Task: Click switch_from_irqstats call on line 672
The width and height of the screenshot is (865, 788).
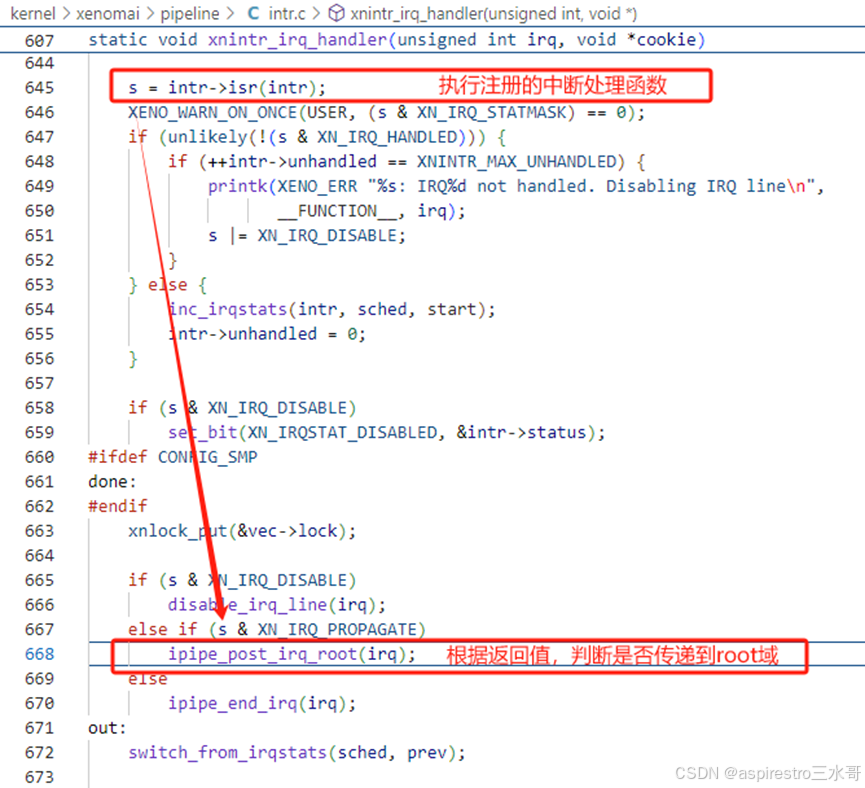Action: click(227, 753)
